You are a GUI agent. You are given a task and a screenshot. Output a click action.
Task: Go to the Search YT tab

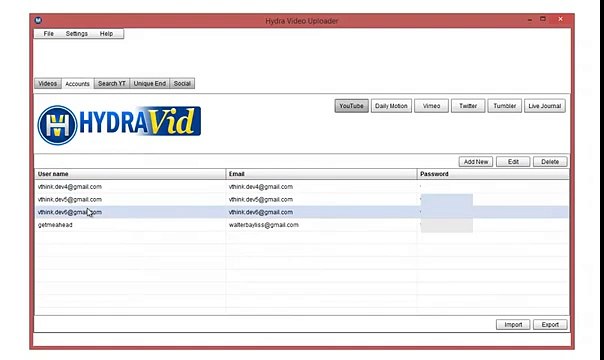coord(112,84)
